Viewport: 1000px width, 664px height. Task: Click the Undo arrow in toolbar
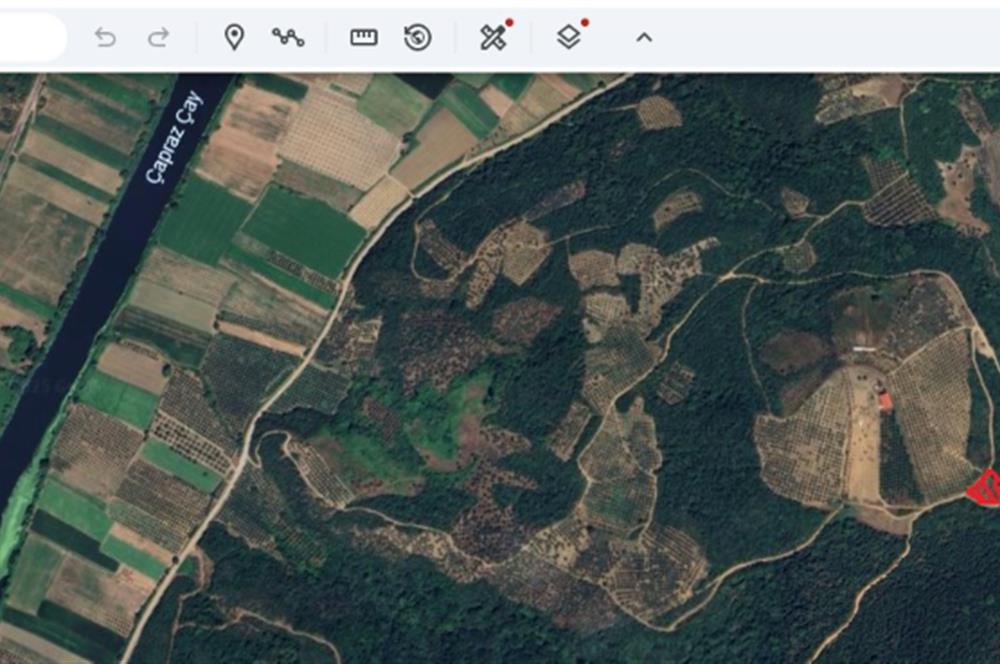pyautogui.click(x=105, y=38)
